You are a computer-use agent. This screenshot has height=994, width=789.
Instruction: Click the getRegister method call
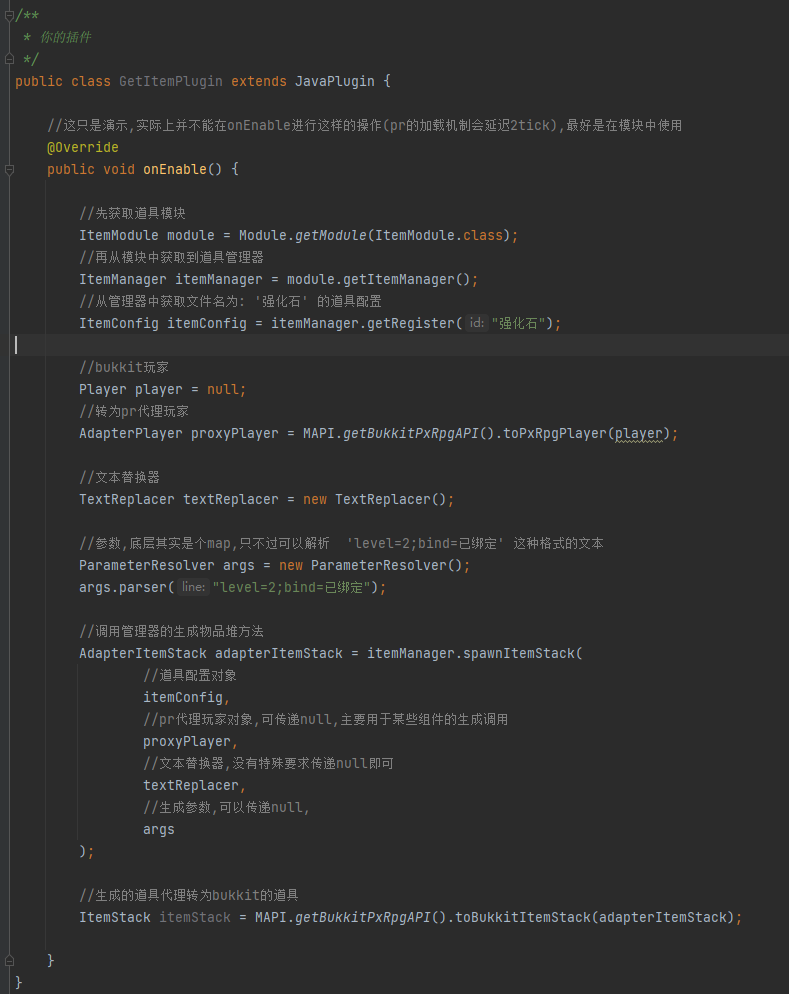[x=411, y=323]
